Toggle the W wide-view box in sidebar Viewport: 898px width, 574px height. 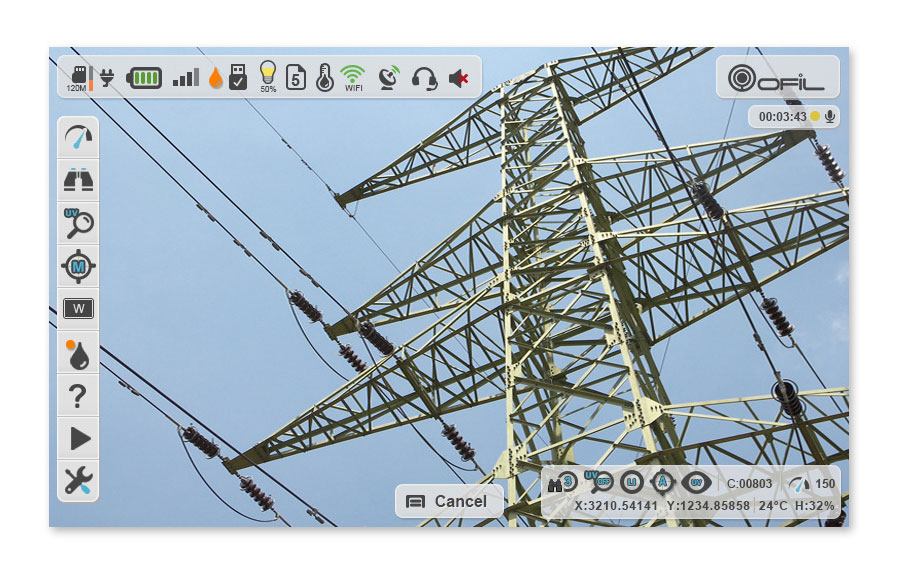(x=78, y=309)
